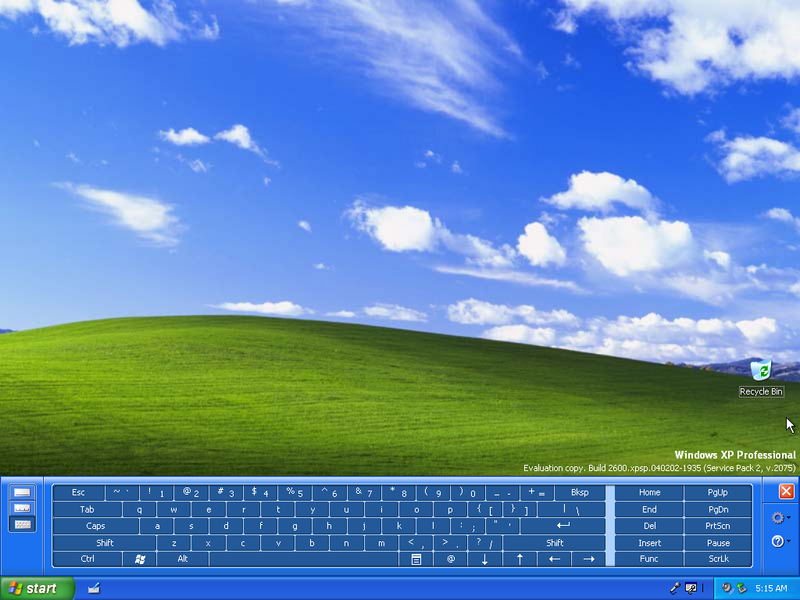Tap the right arrow key
Viewport: 800px width, 600px height.
coord(588,559)
